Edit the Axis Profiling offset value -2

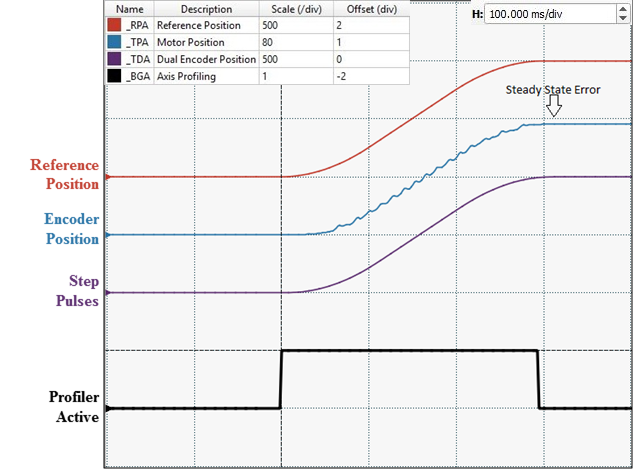click(370, 76)
